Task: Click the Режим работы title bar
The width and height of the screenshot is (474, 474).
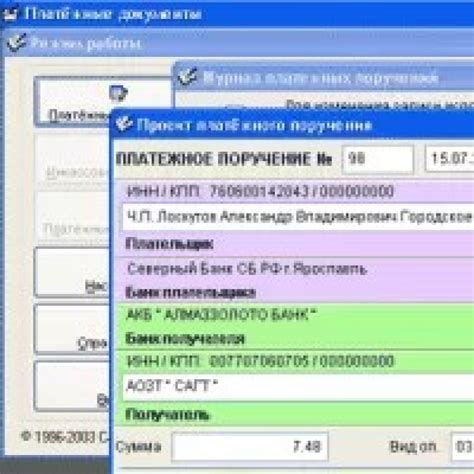Action: pyautogui.click(x=239, y=43)
